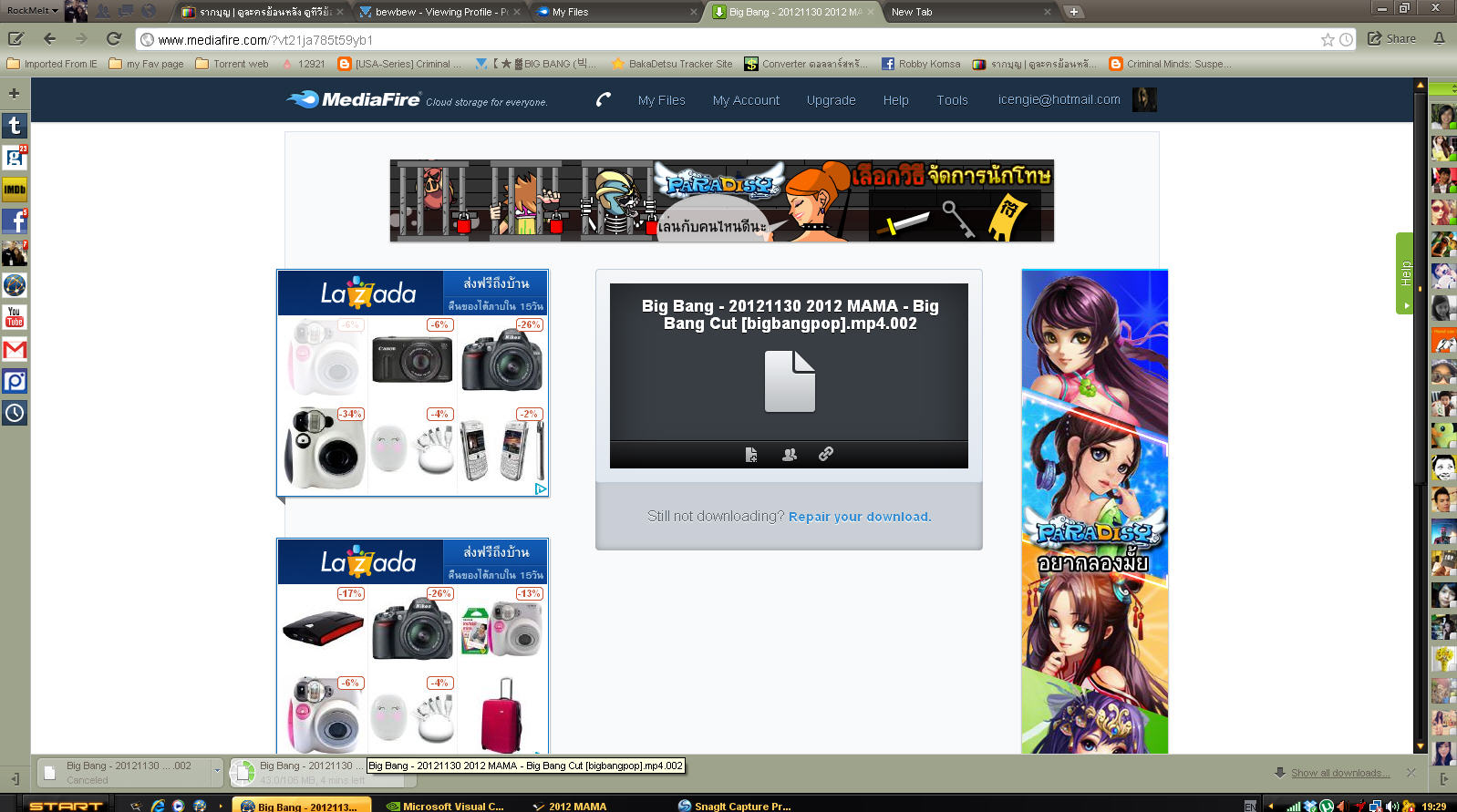Open the Imported From IE bookmarks folder
The height and width of the screenshot is (812, 1457).
pyautogui.click(x=52, y=64)
